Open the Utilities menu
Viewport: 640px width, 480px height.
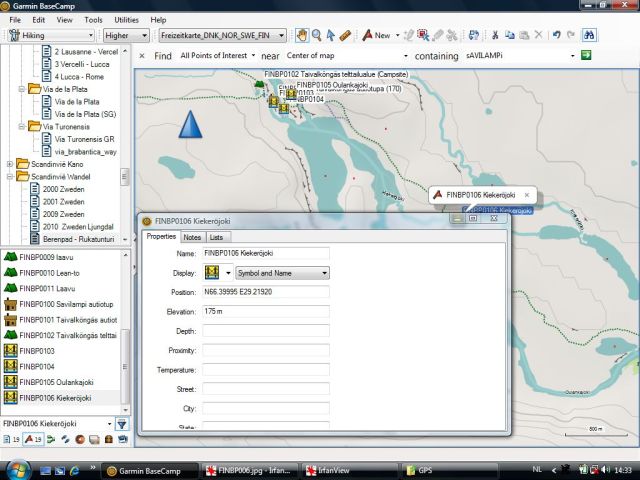pos(126,19)
